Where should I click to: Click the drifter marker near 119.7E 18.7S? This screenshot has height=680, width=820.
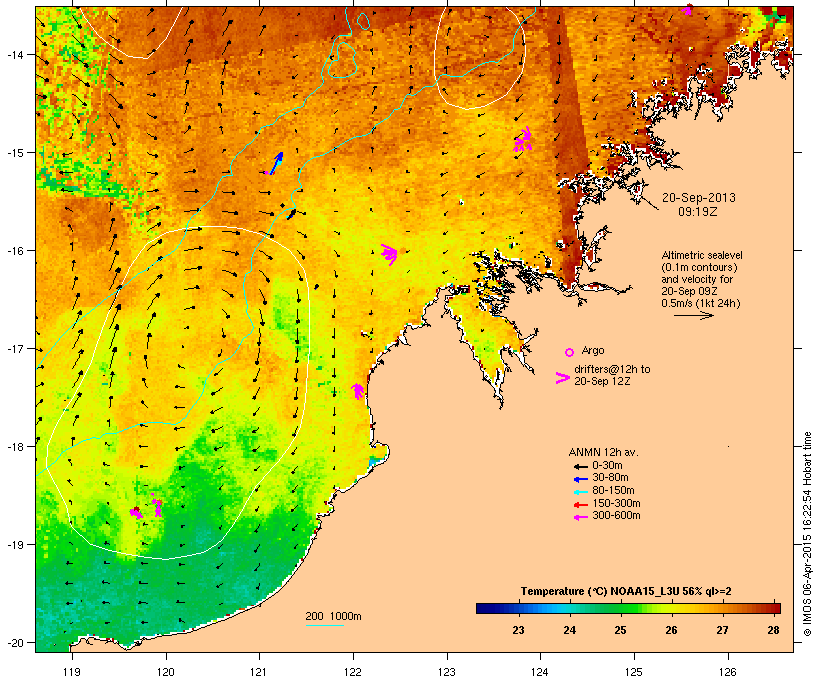(136, 512)
